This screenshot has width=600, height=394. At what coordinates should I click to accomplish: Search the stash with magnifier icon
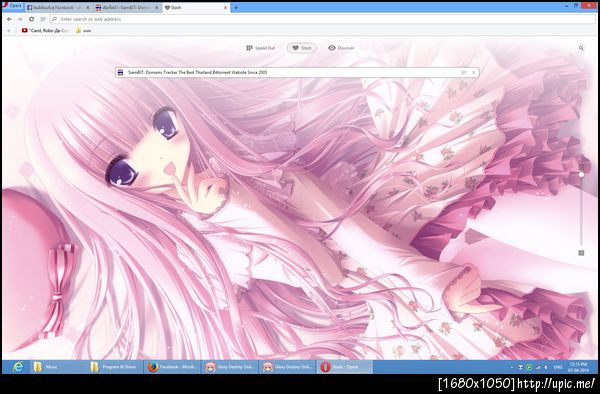click(581, 48)
